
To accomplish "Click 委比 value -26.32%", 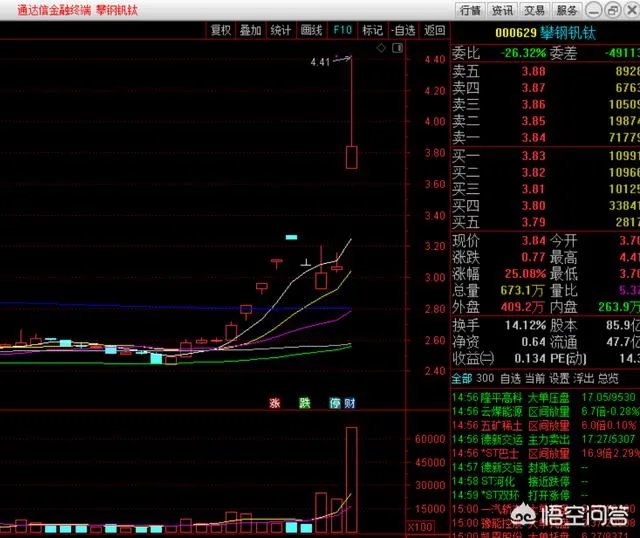I will [x=523, y=53].
